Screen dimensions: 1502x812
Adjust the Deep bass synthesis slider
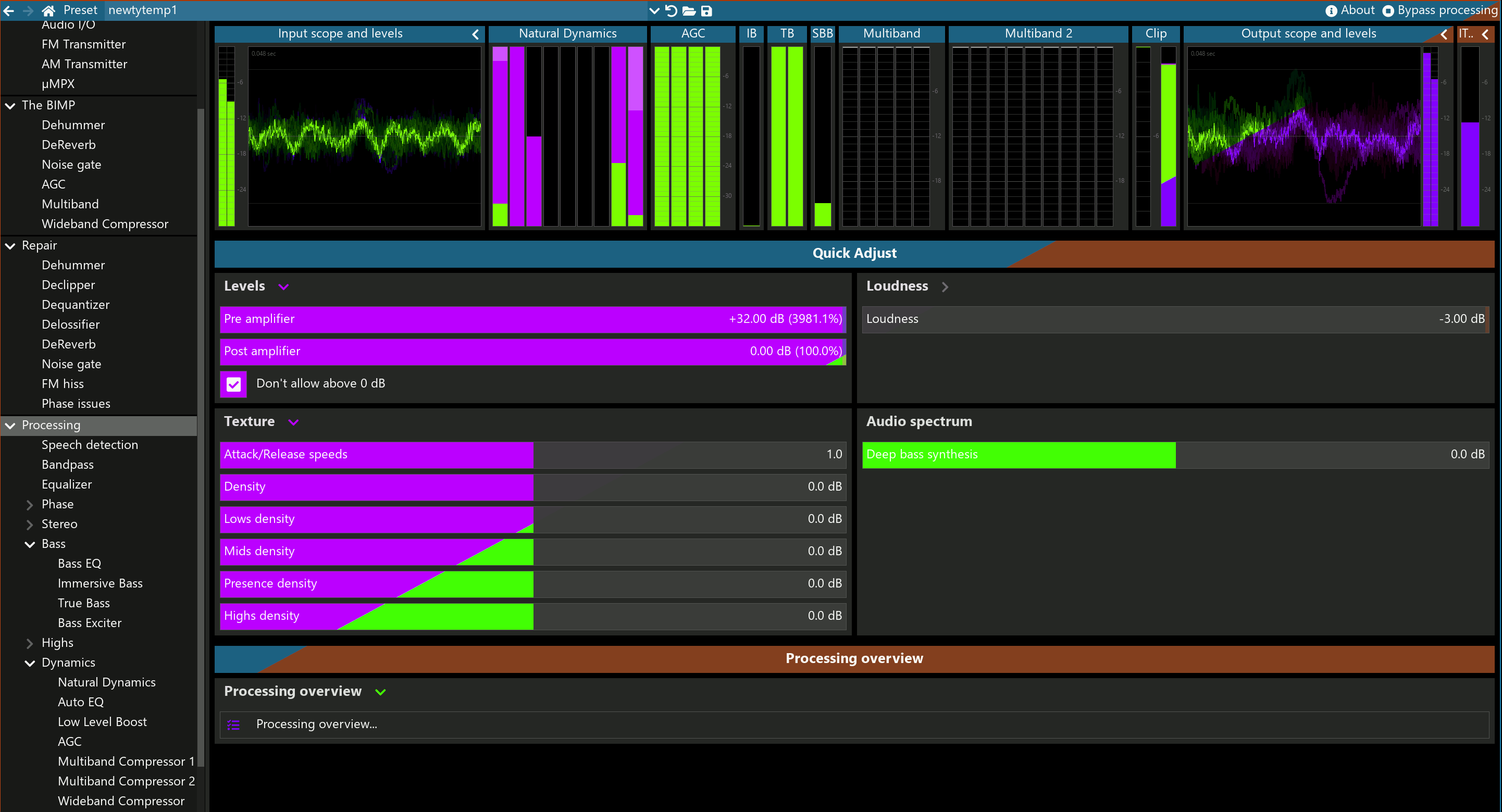tap(1175, 455)
